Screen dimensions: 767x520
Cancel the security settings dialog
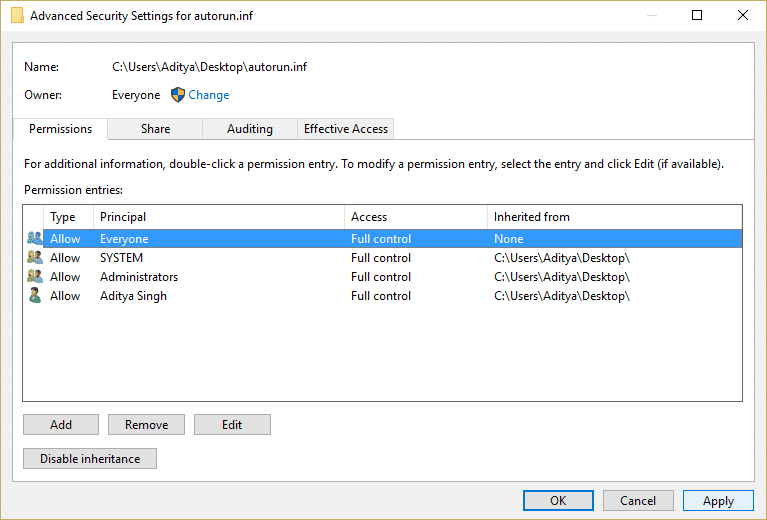tap(638, 501)
